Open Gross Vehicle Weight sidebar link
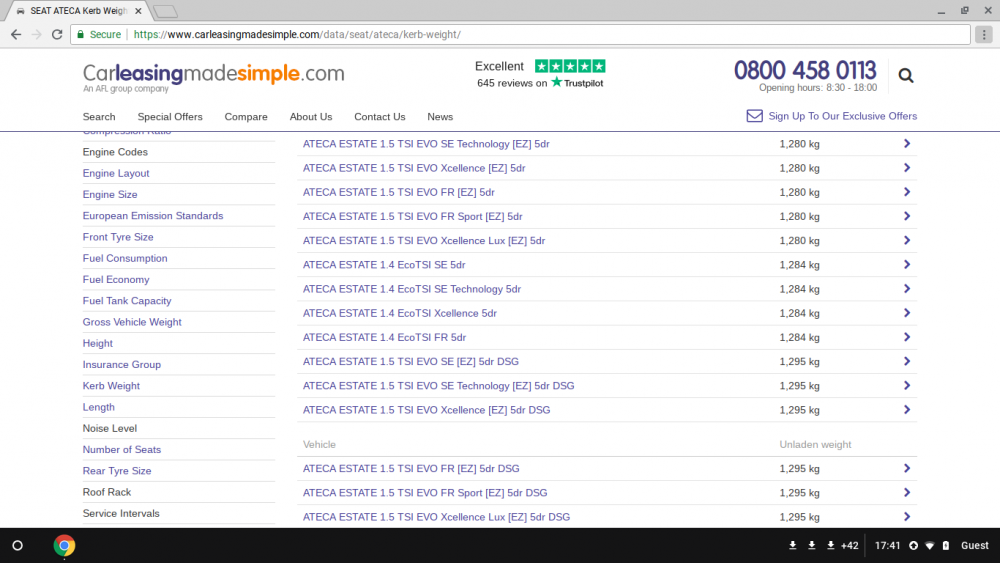 [x=132, y=322]
